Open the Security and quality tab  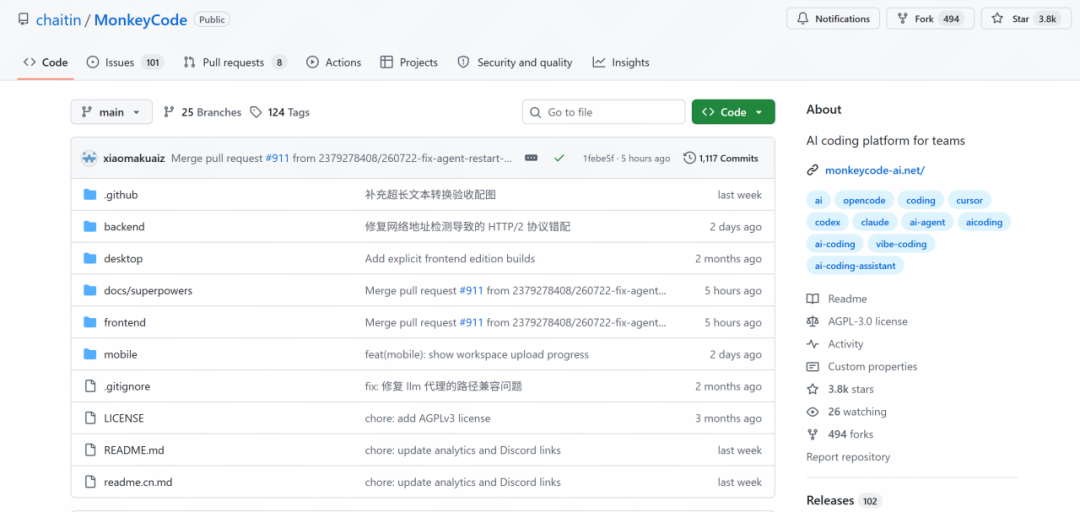click(515, 62)
